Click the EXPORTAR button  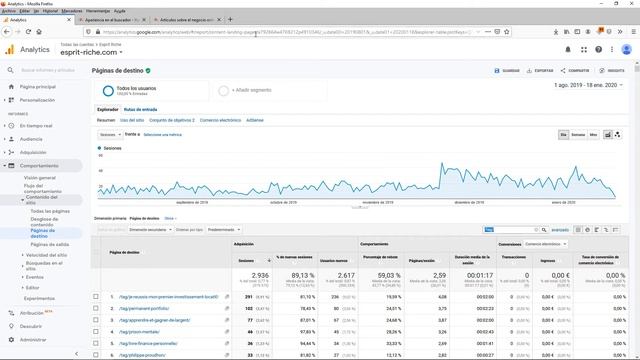[540, 71]
